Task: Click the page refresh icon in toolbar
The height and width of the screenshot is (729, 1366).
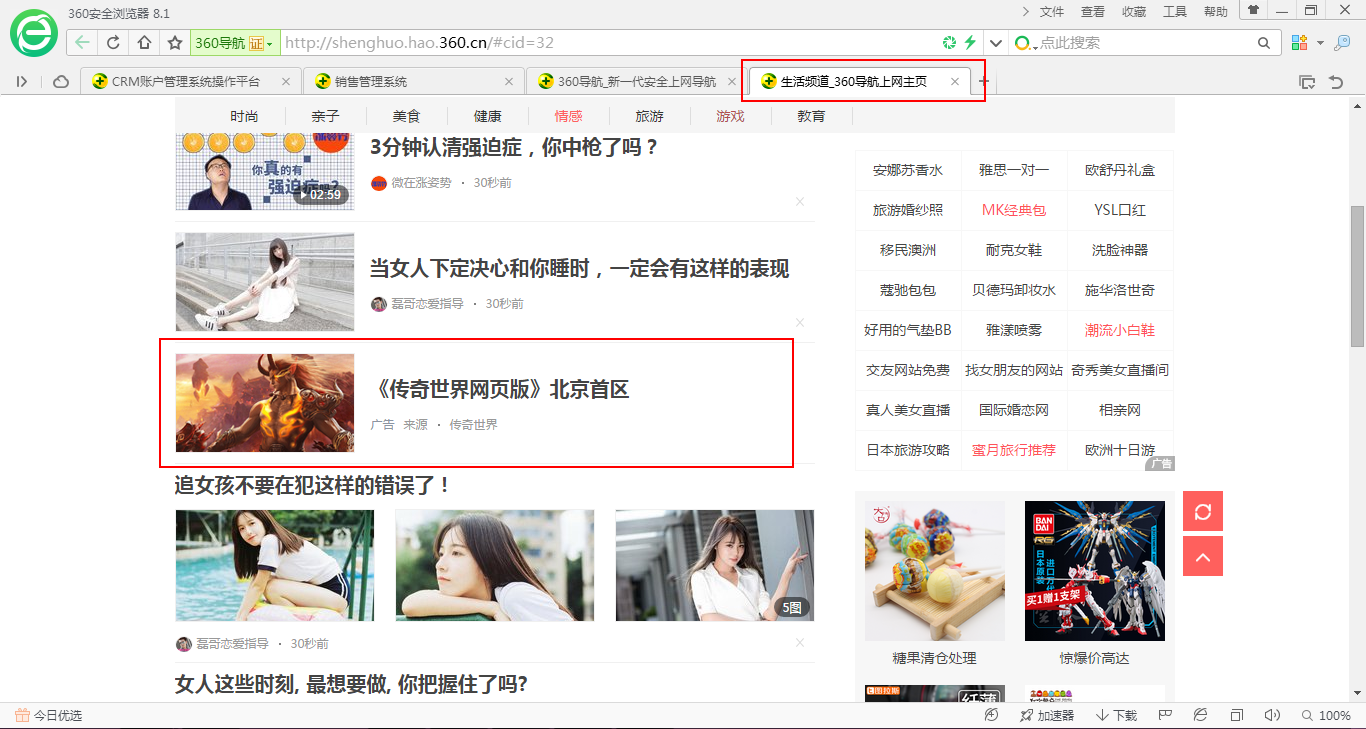Action: tap(113, 43)
